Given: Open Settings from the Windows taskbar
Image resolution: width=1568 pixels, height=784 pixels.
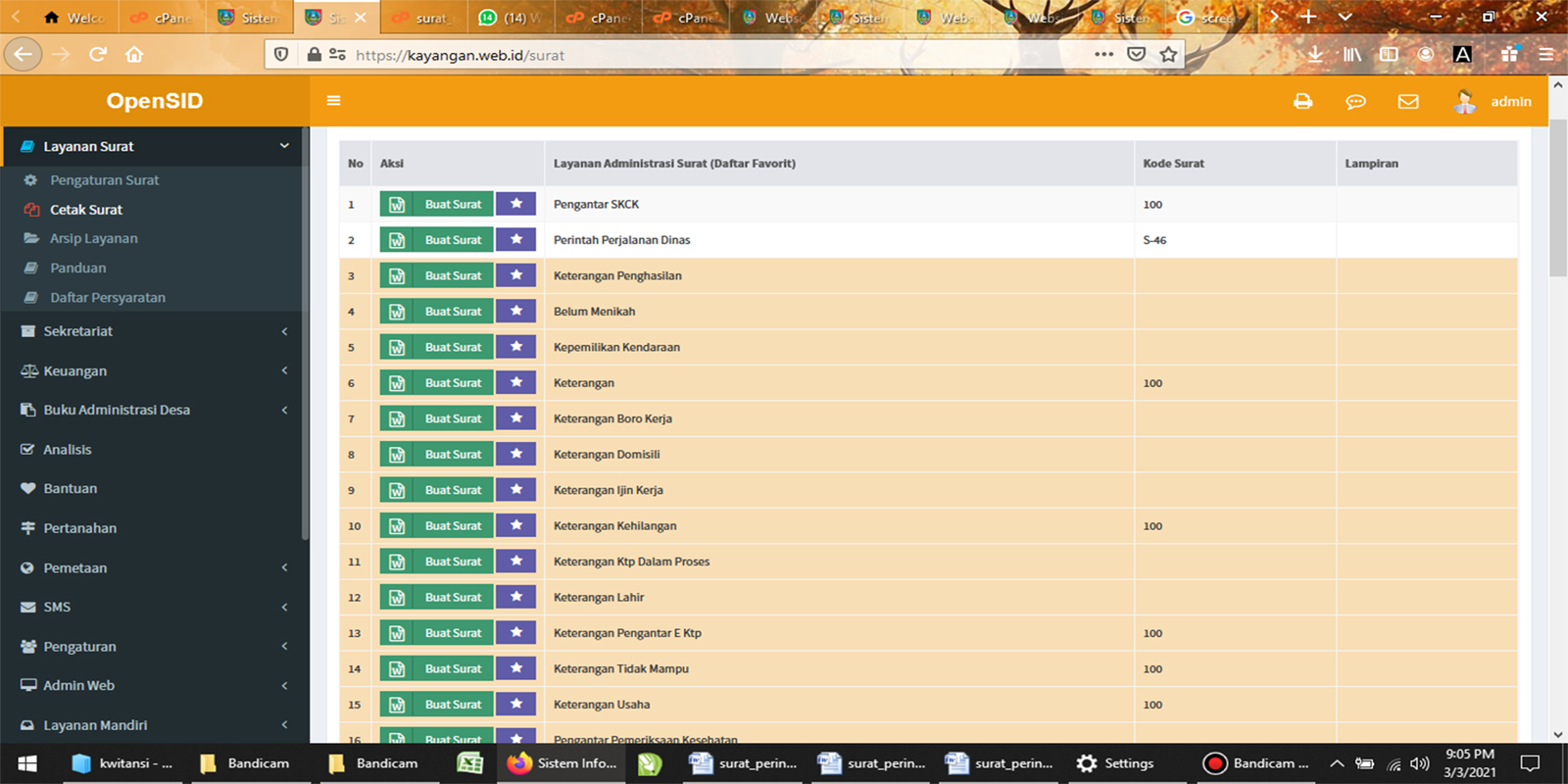Looking at the screenshot, I should pos(1115,763).
